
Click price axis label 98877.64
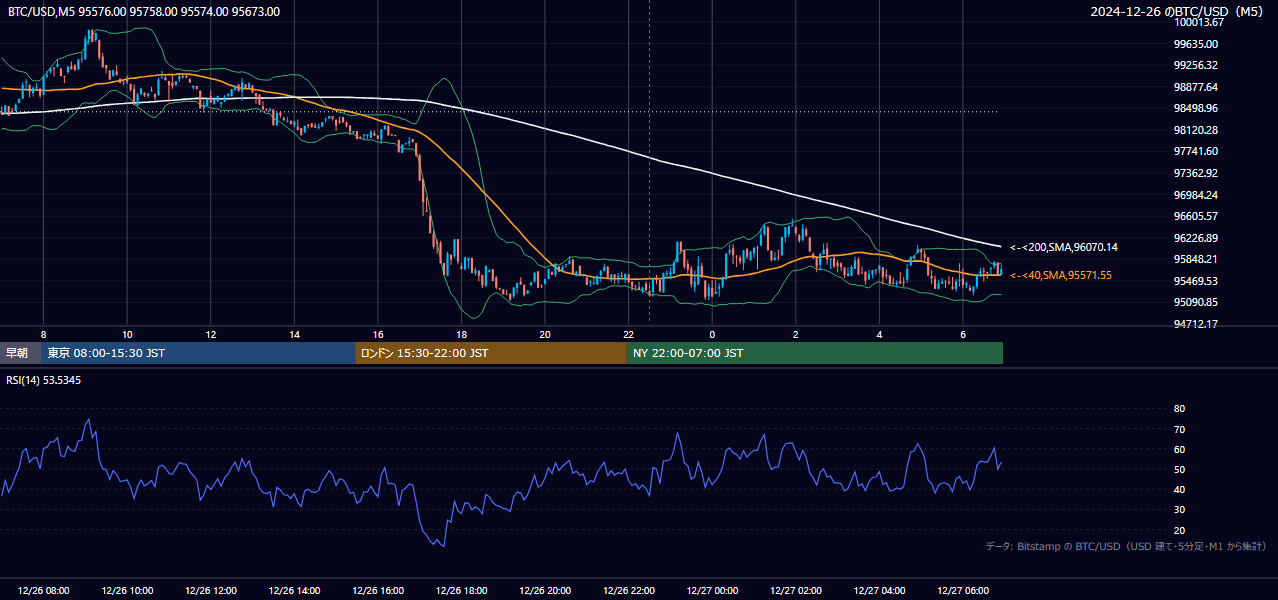[1195, 87]
